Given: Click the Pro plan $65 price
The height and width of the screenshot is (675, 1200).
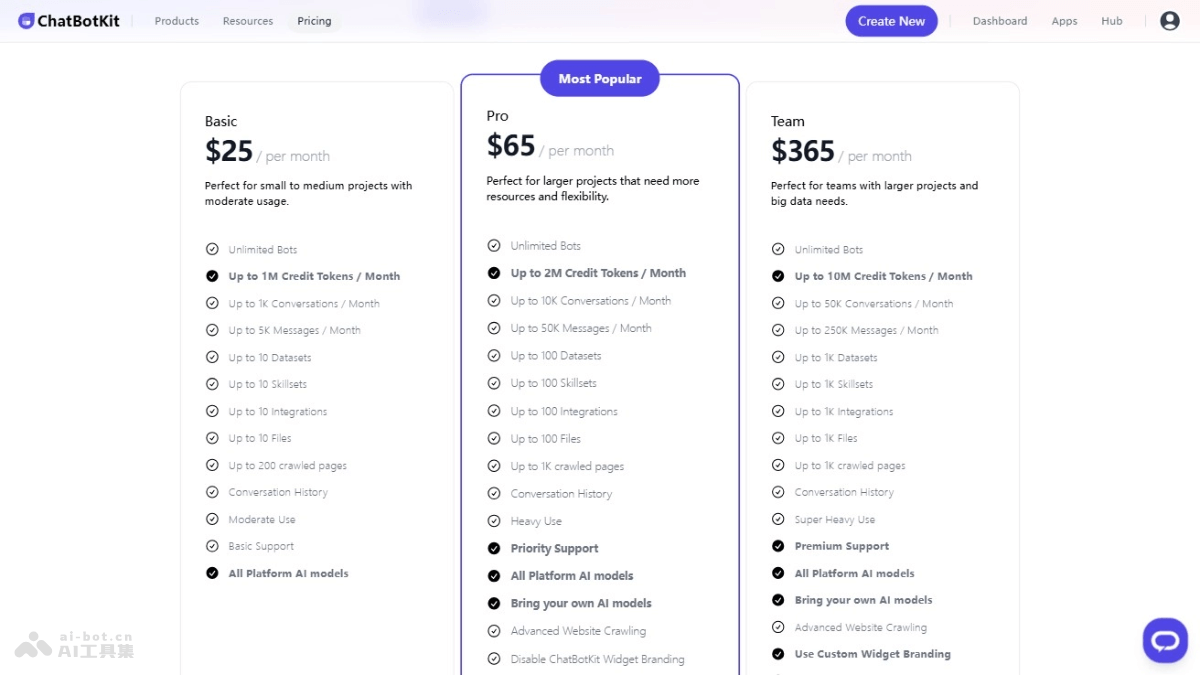Looking at the screenshot, I should click(511, 146).
